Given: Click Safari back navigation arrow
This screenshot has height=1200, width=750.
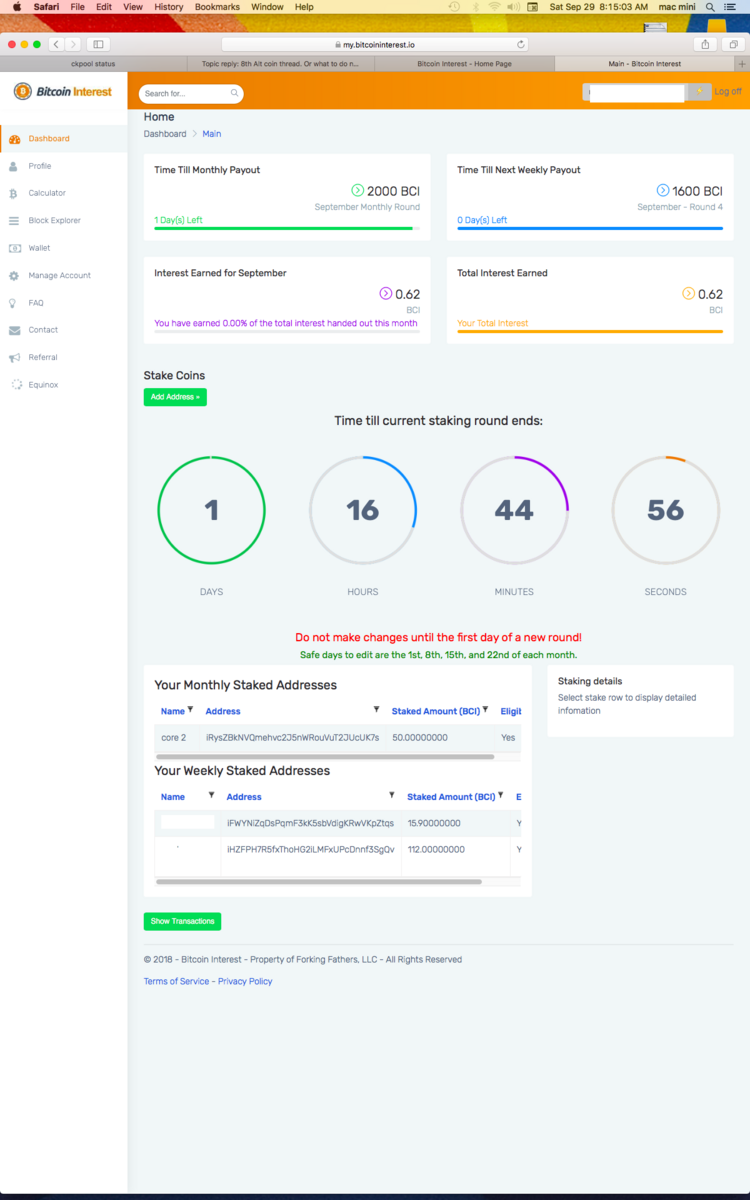Looking at the screenshot, I should [x=55, y=44].
